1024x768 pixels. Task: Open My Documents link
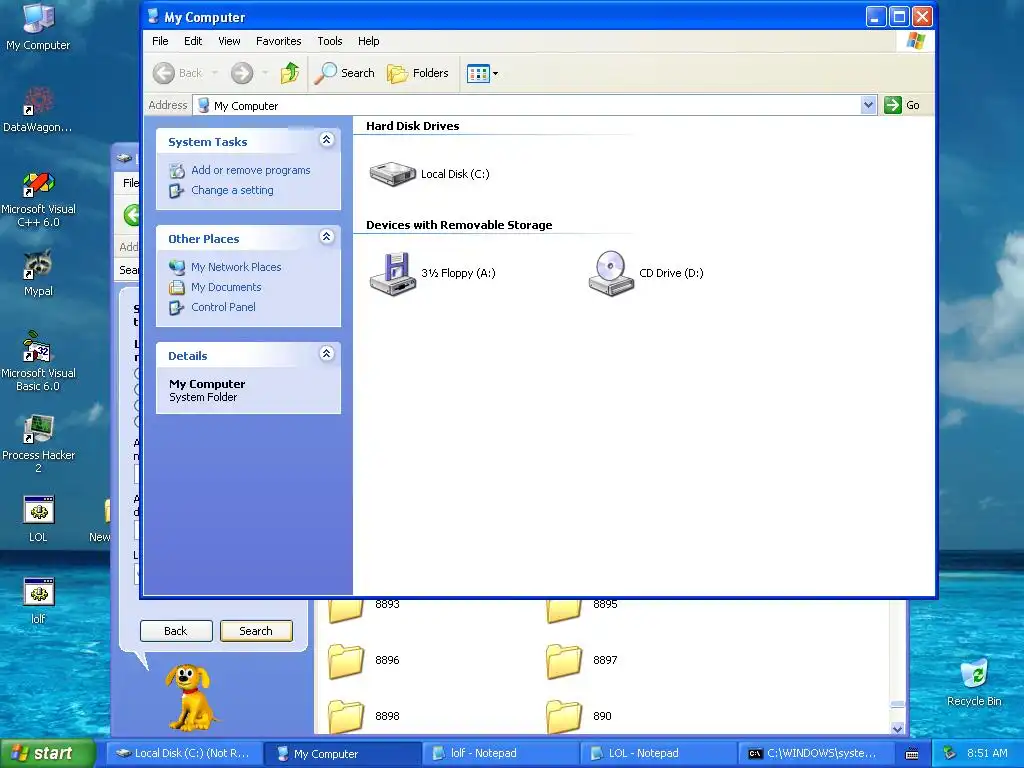226,287
